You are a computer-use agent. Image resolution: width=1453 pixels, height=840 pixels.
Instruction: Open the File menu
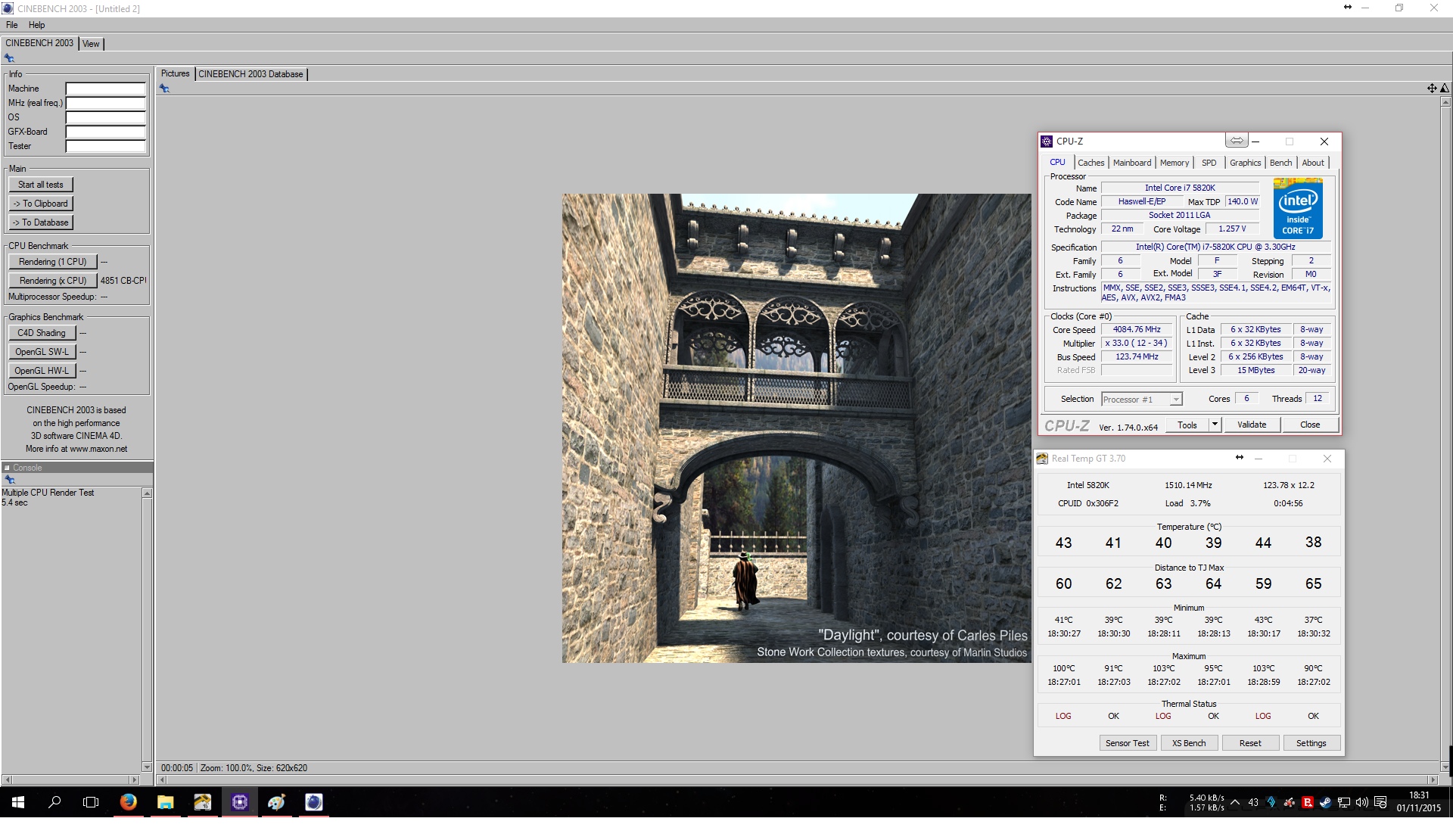tap(12, 25)
